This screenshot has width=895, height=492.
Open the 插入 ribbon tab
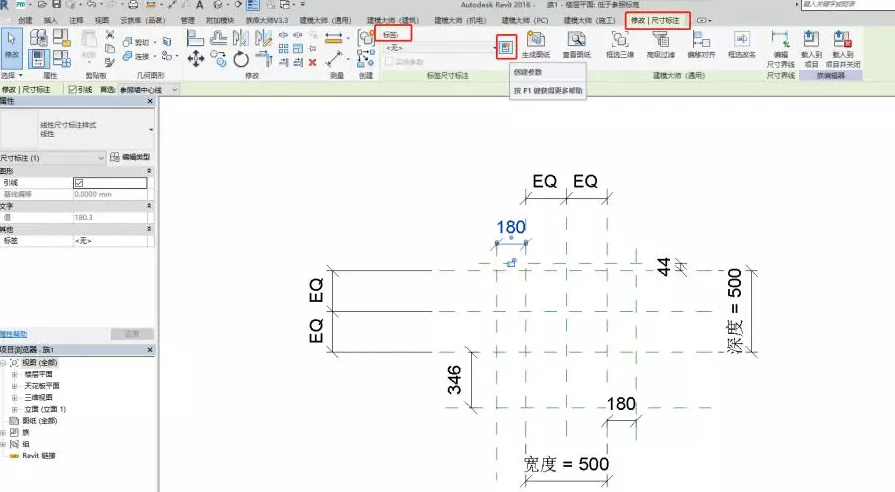point(51,21)
